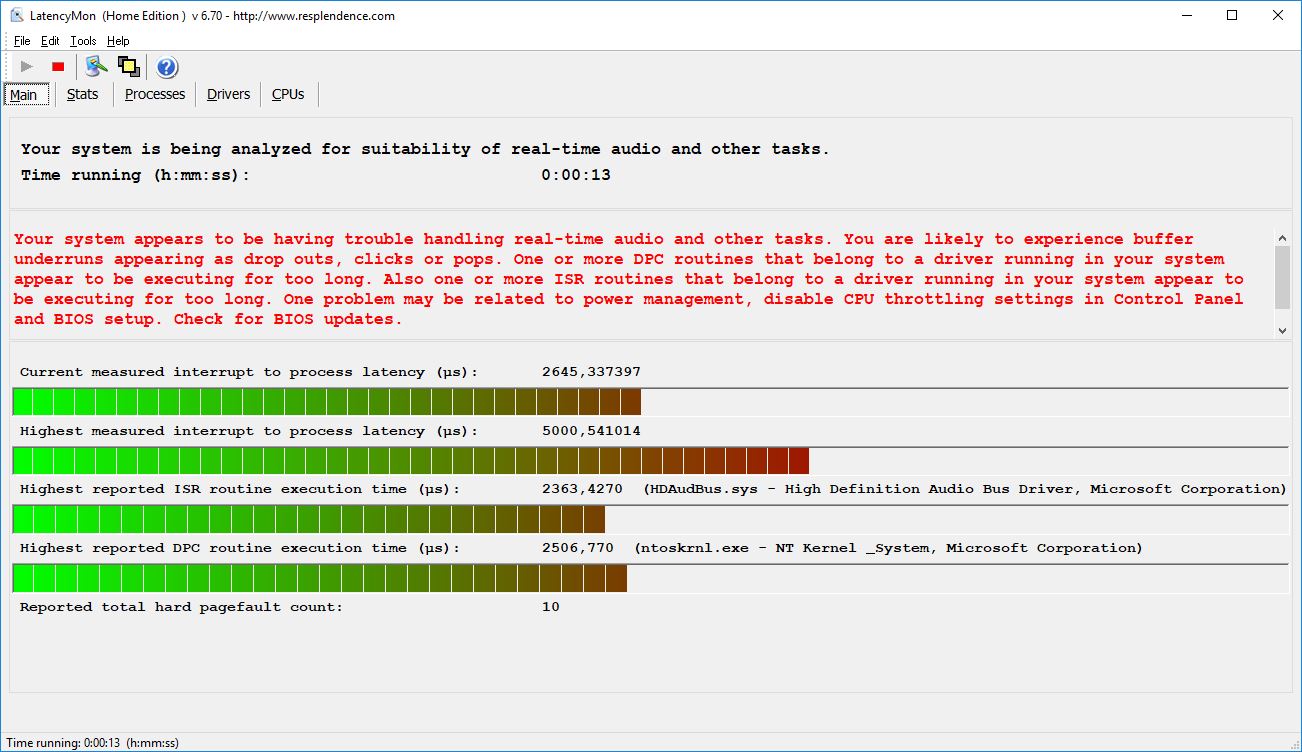Click the hard pagefault count value 10
Viewport: 1302px width, 752px height.
click(551, 607)
